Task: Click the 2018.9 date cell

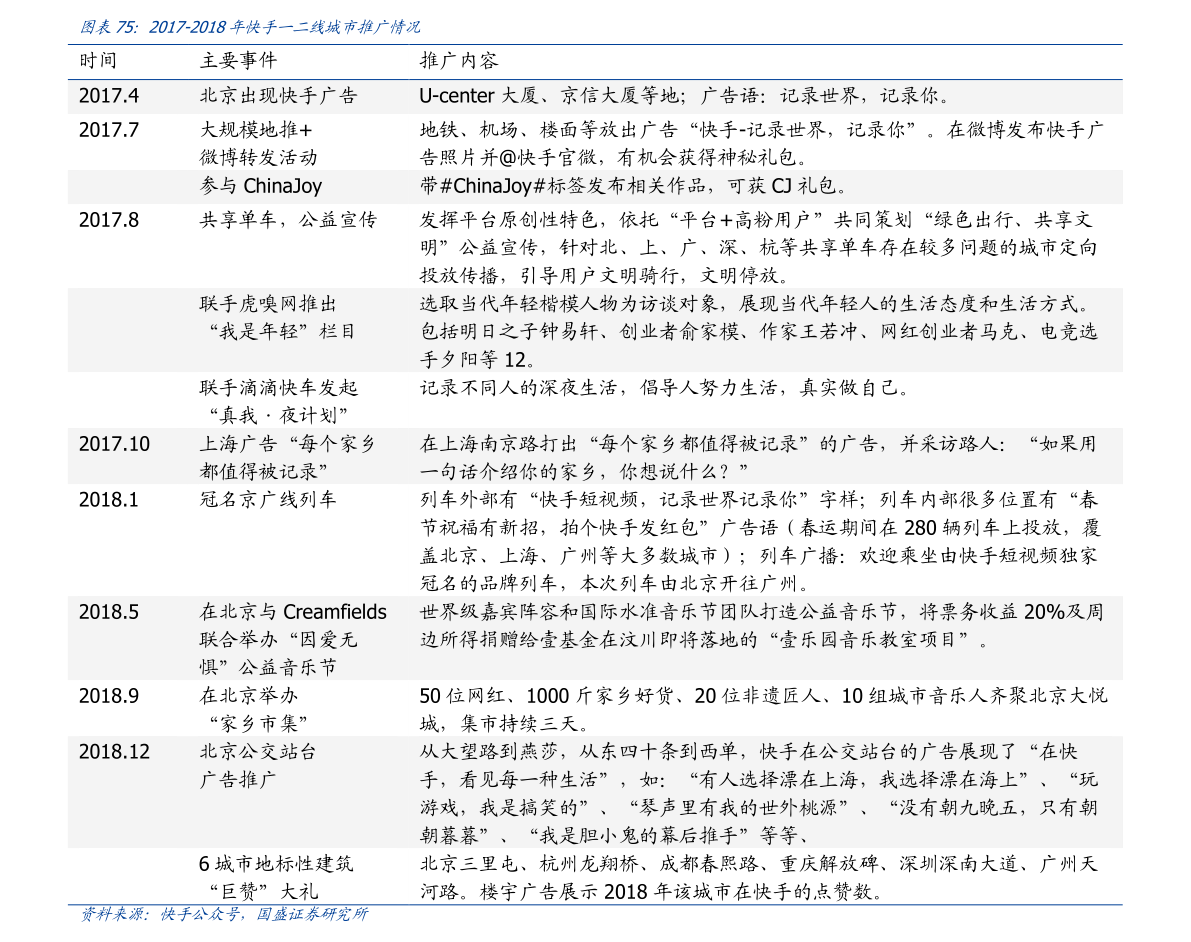Action: click(109, 696)
